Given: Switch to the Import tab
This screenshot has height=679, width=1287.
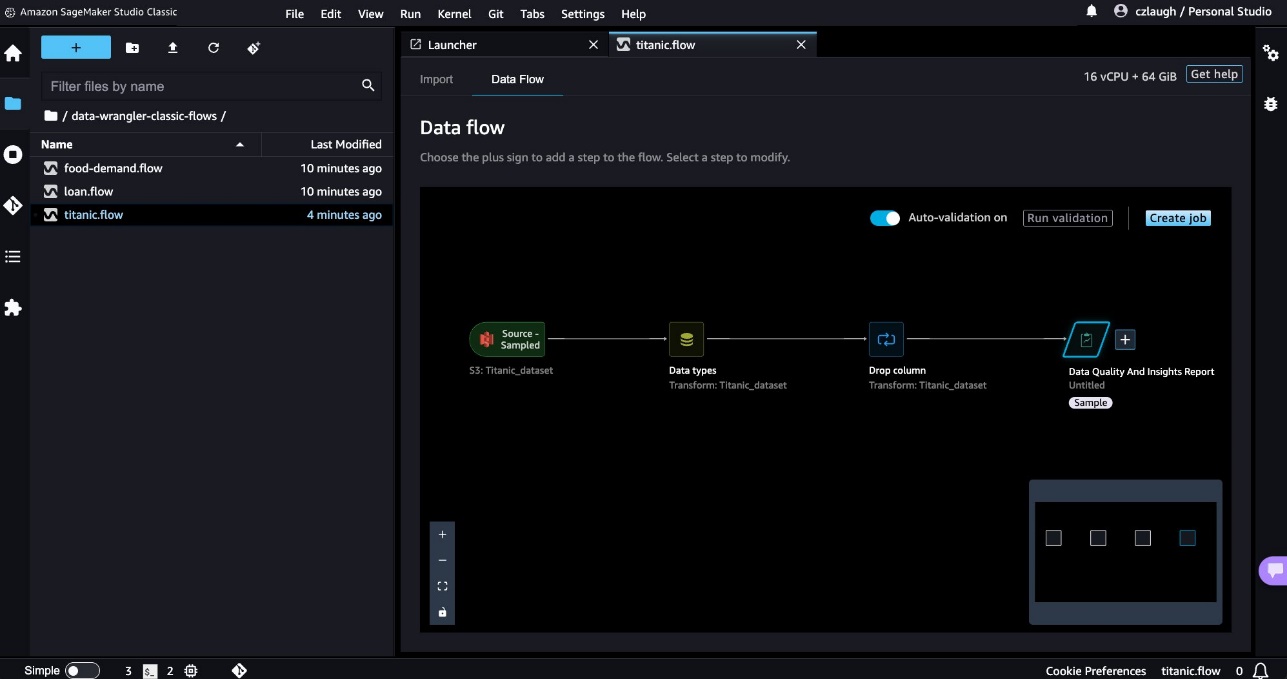Looking at the screenshot, I should pos(436,79).
